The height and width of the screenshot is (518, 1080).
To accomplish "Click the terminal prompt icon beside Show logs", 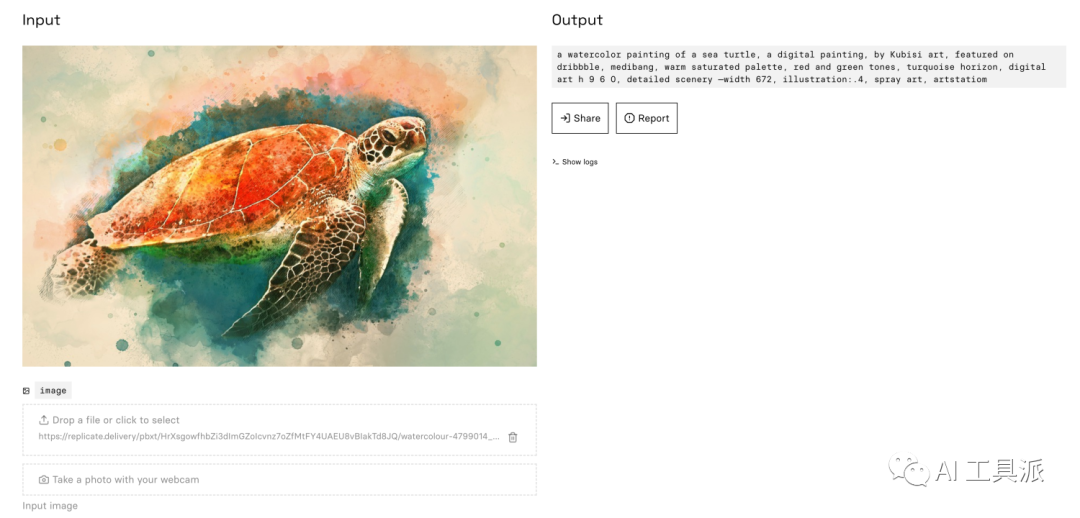I will [556, 162].
